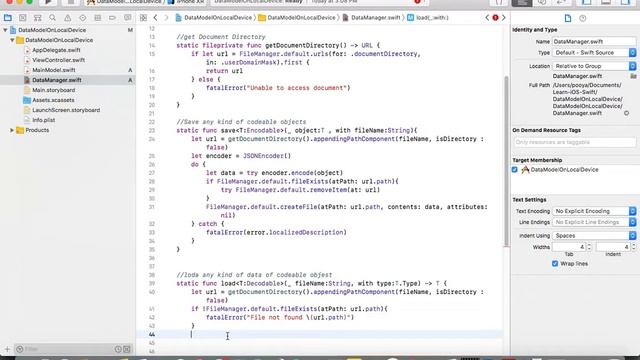The height and width of the screenshot is (360, 640).
Task: Open the Issue navigator warning icon
Action: 67,18
